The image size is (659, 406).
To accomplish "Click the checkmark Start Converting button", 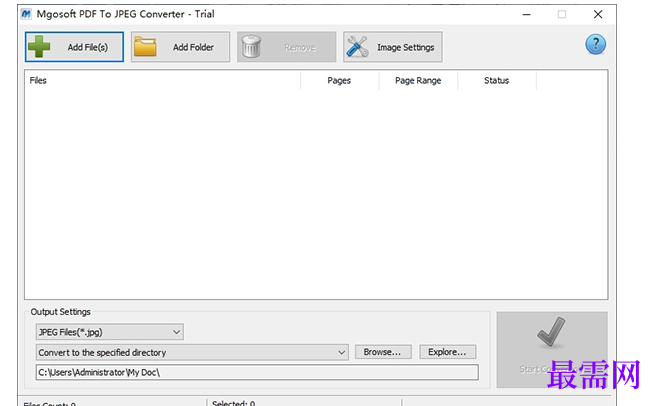I will tap(552, 350).
